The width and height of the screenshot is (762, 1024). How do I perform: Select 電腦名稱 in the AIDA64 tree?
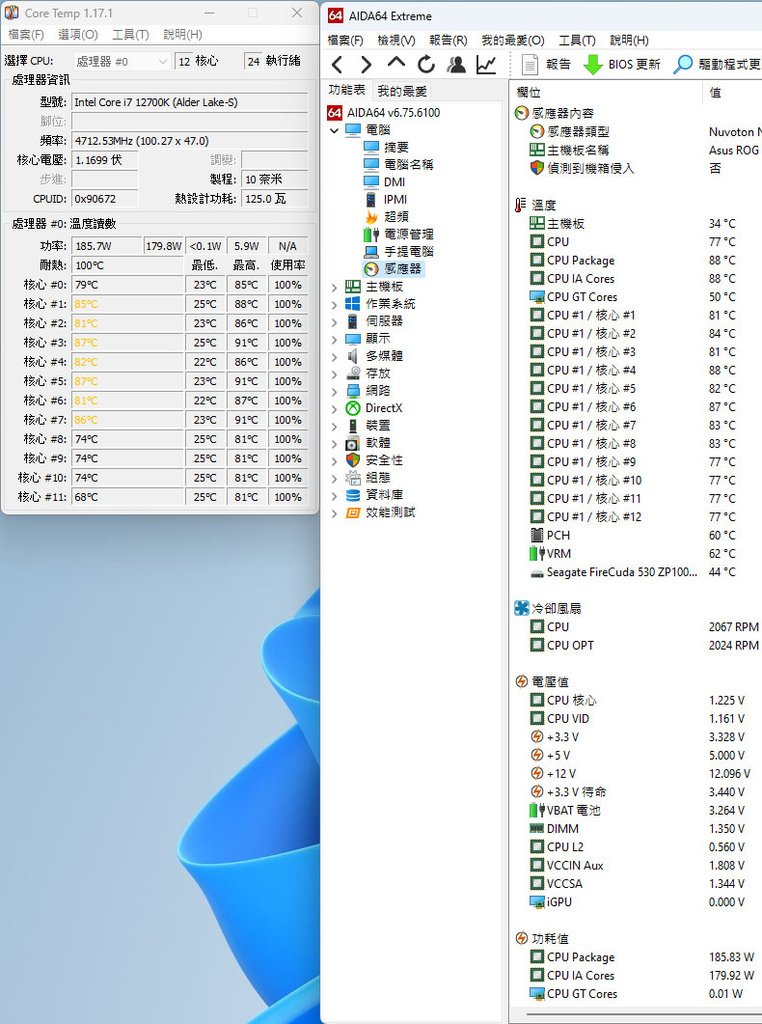398,165
